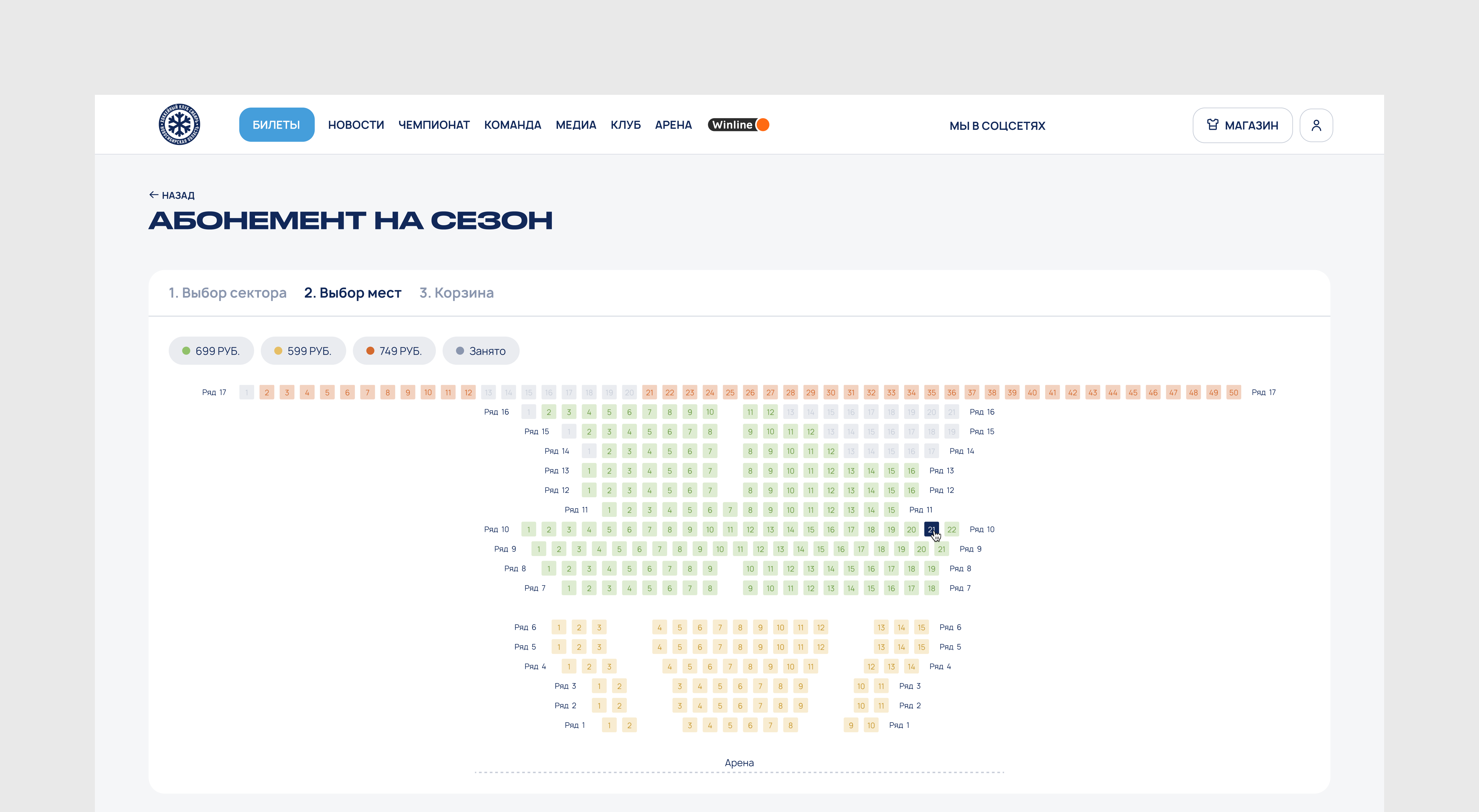Go back via the Назад arrow link
Screen dimensions: 1479x812
pyautogui.click(x=172, y=195)
